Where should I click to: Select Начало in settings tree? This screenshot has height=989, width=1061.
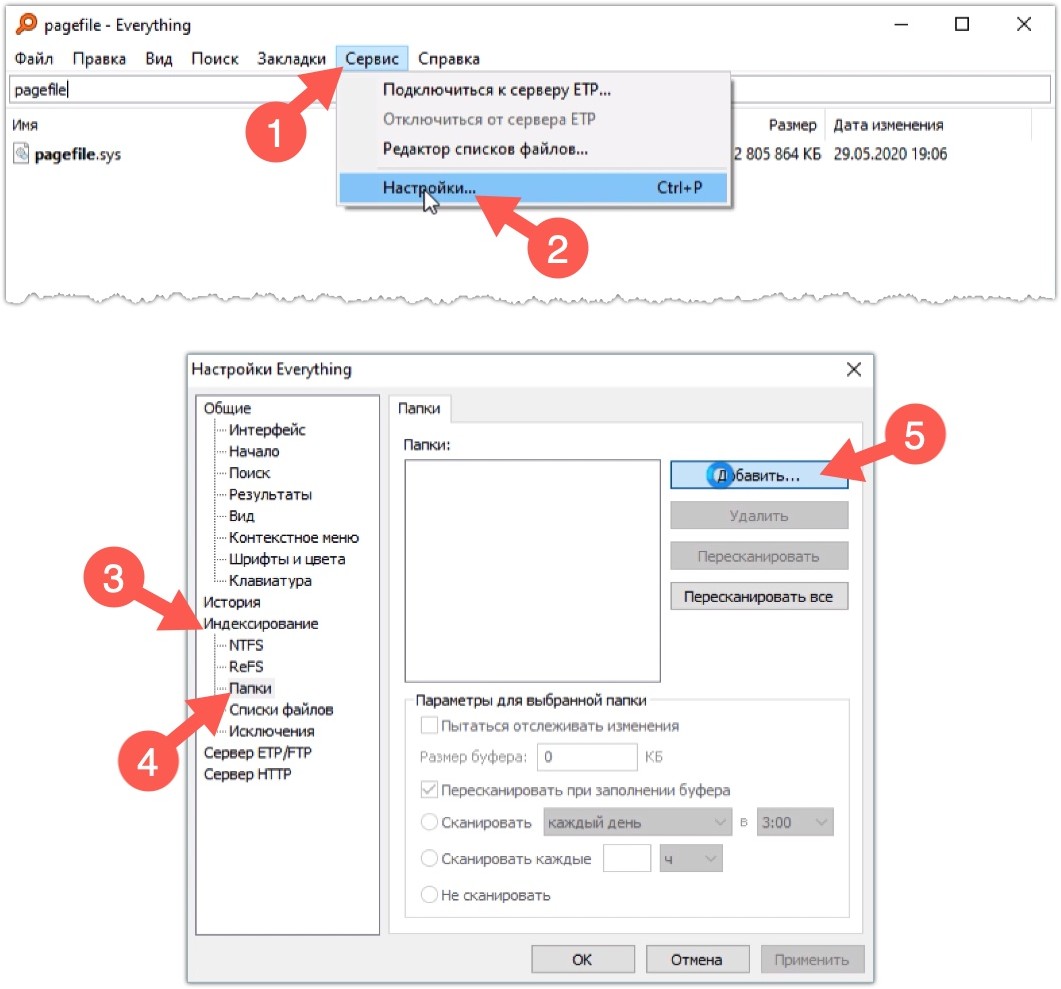254,452
